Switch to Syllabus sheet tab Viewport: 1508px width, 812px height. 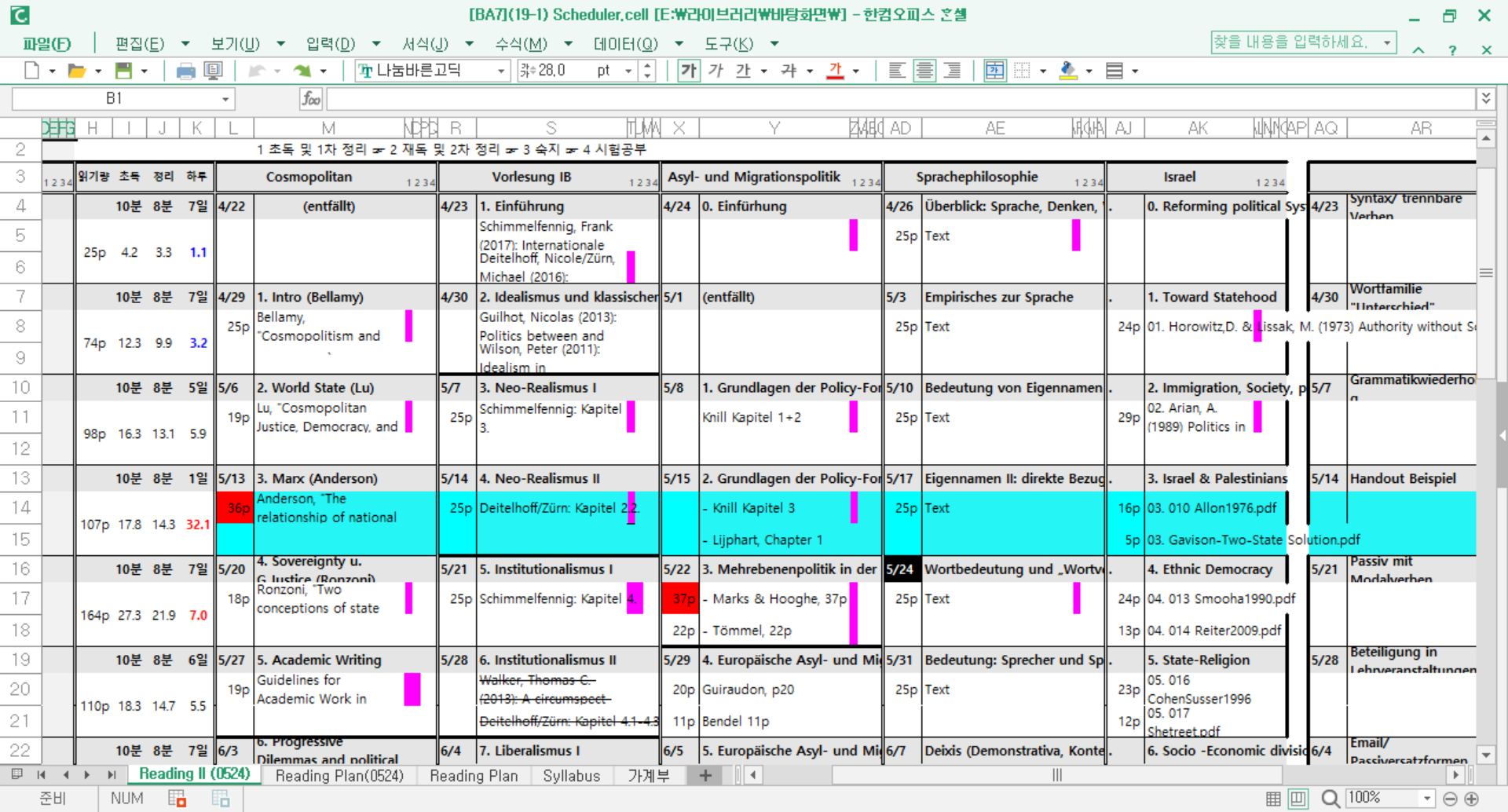(x=571, y=776)
